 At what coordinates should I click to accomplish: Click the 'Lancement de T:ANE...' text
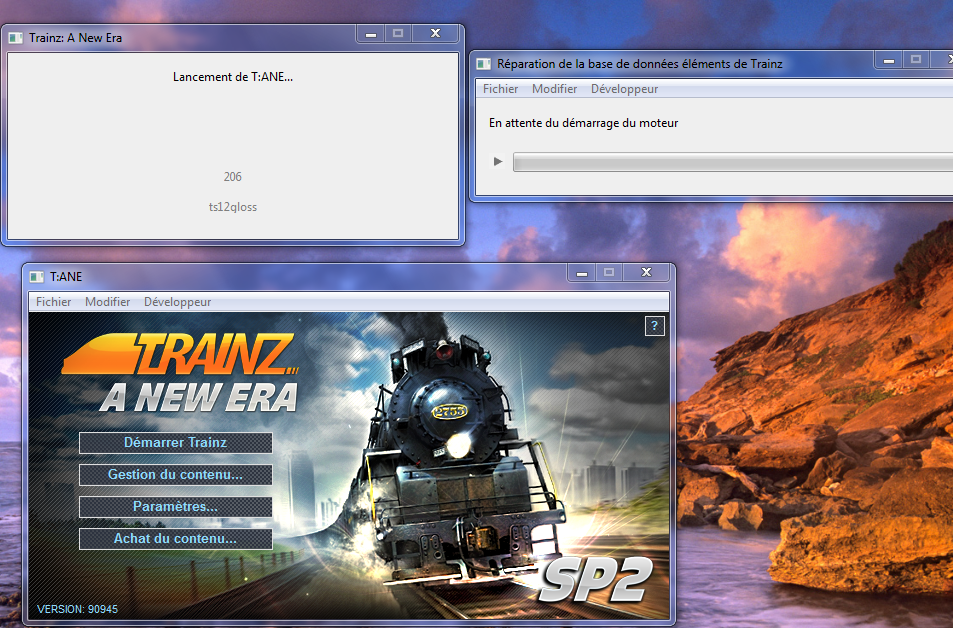tap(233, 77)
